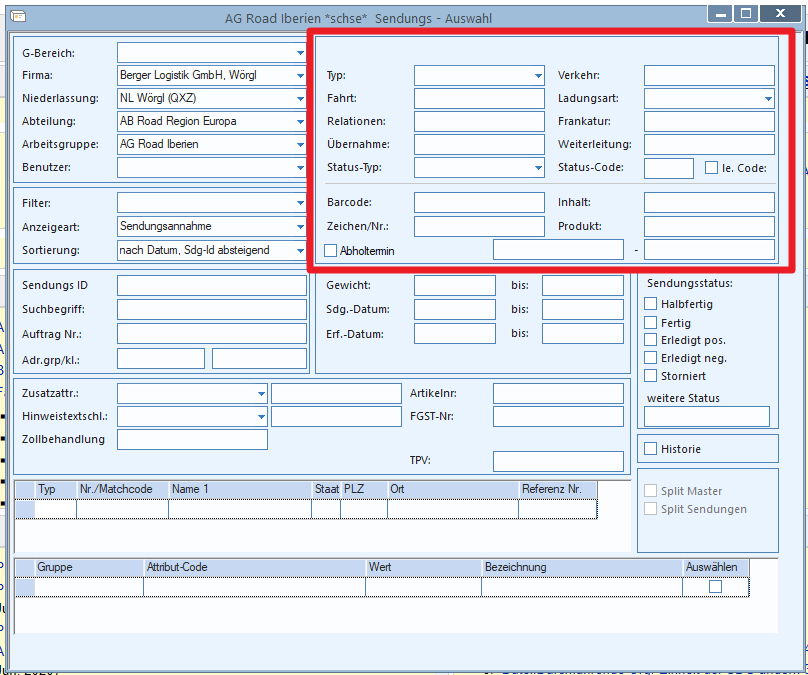This screenshot has height=675, width=808.
Task: Click the Zollbehandlung text box
Action: coord(192,440)
